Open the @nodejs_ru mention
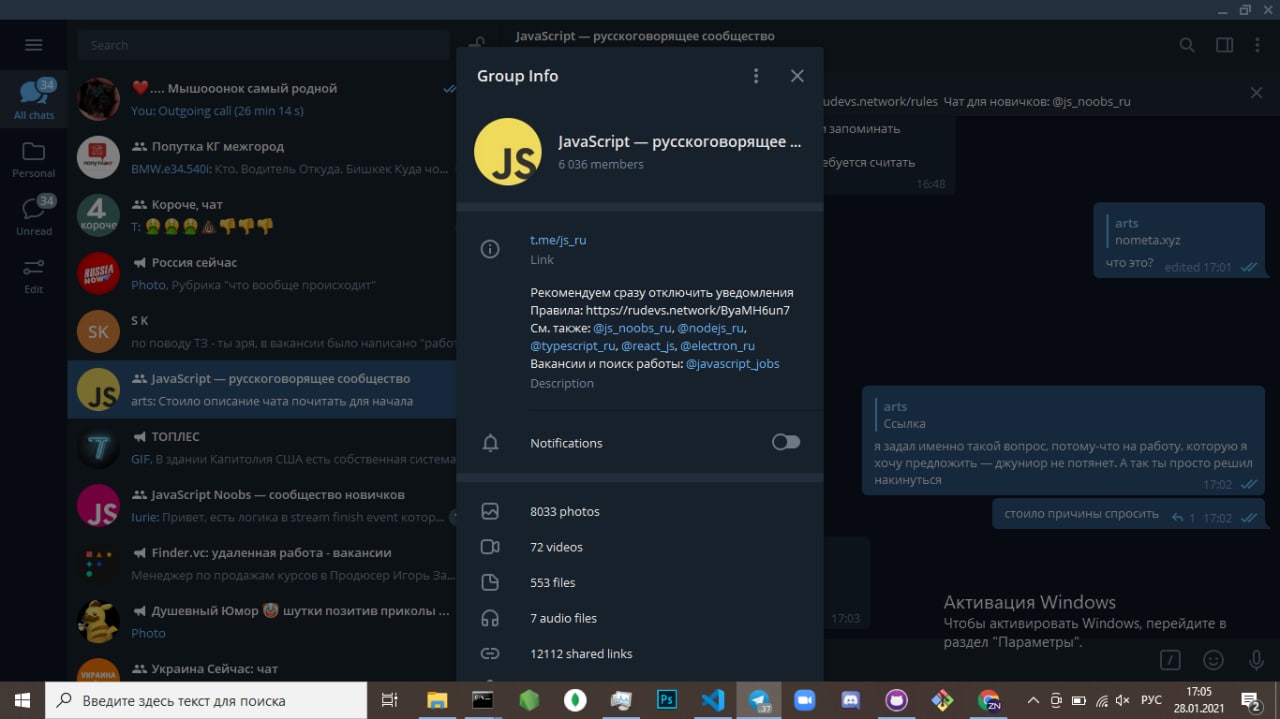This screenshot has height=719, width=1280. 711,328
